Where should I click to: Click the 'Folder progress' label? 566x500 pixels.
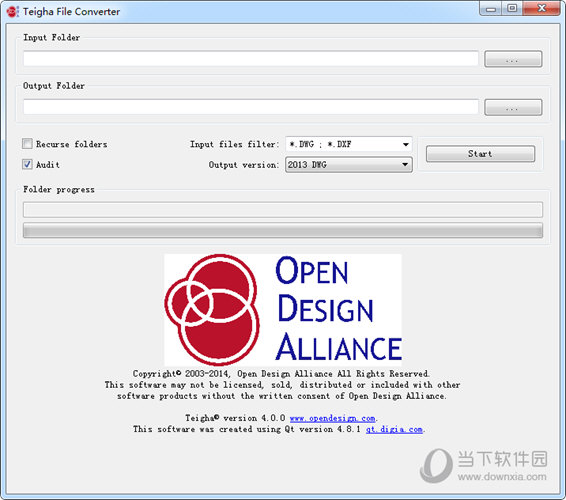[59, 190]
